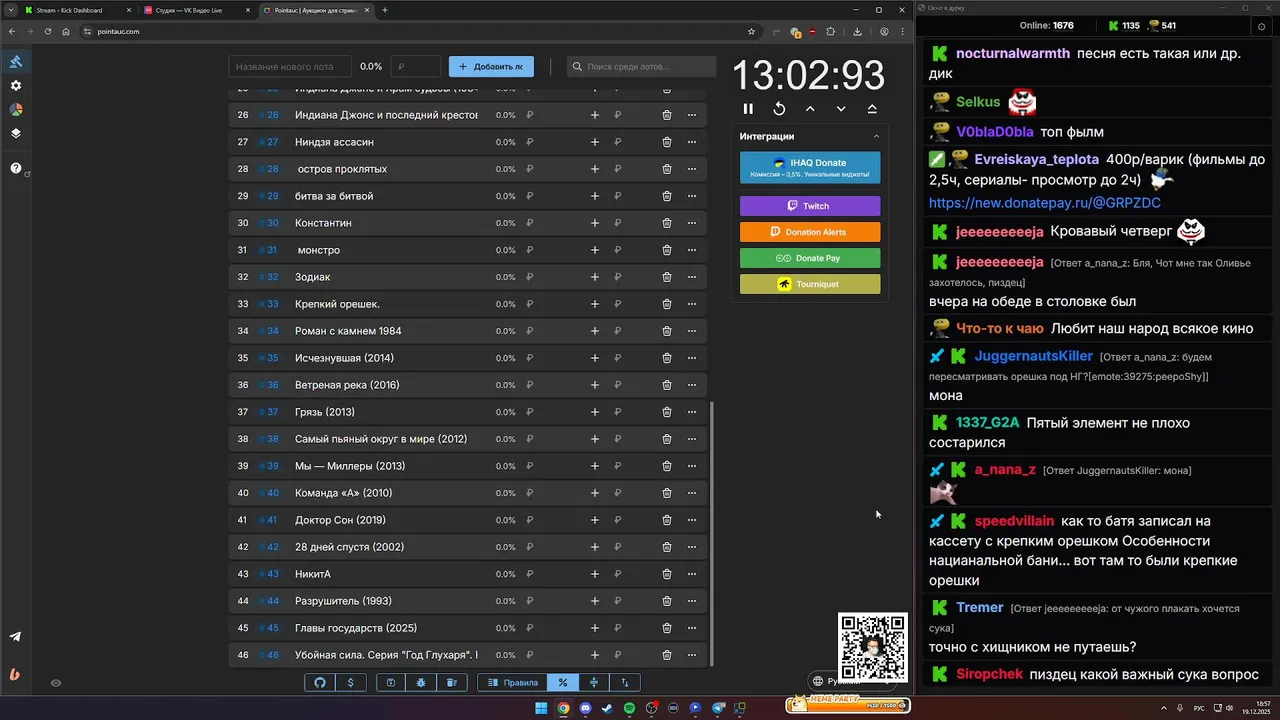Add amount to lot Крепкий орешек.
The height and width of the screenshot is (720, 1280).
click(594, 304)
